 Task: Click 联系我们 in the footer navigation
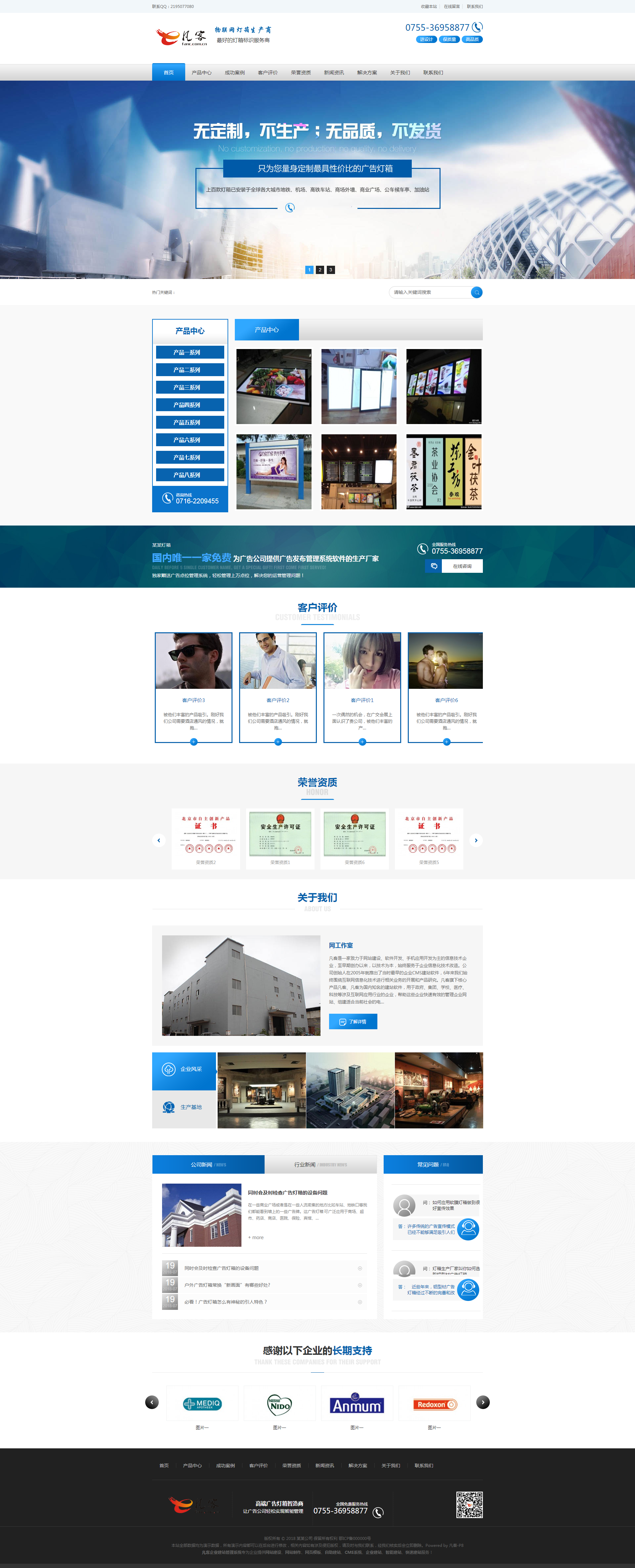point(424,1466)
